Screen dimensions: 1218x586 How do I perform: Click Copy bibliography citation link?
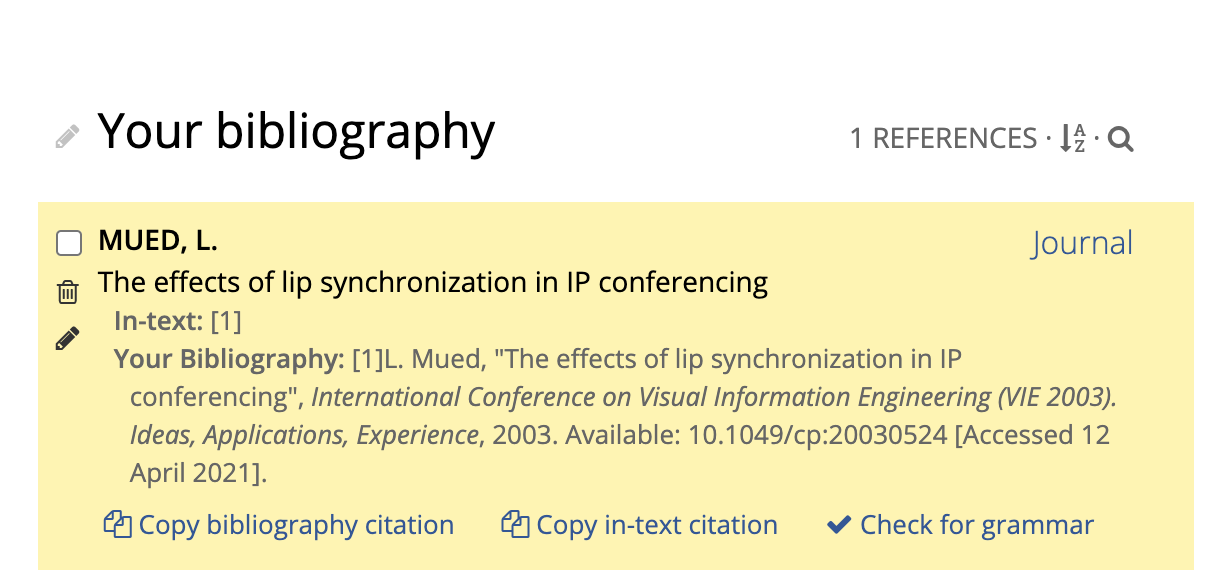tap(296, 525)
